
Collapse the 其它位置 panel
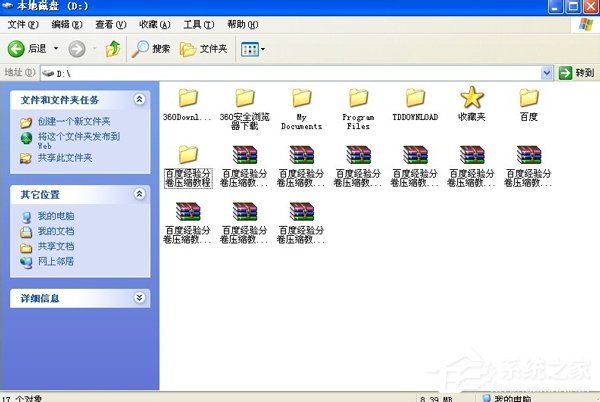[140, 194]
